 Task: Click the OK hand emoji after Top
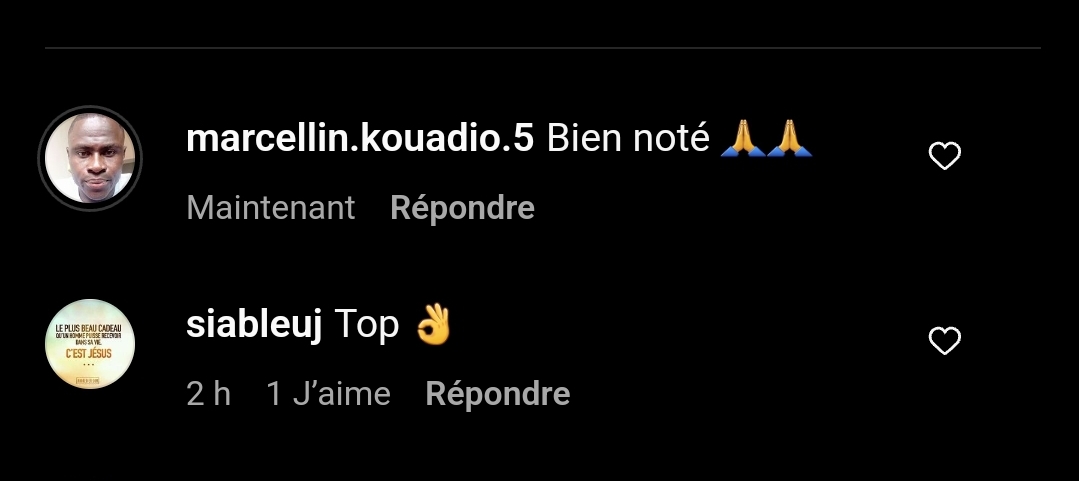tap(434, 324)
